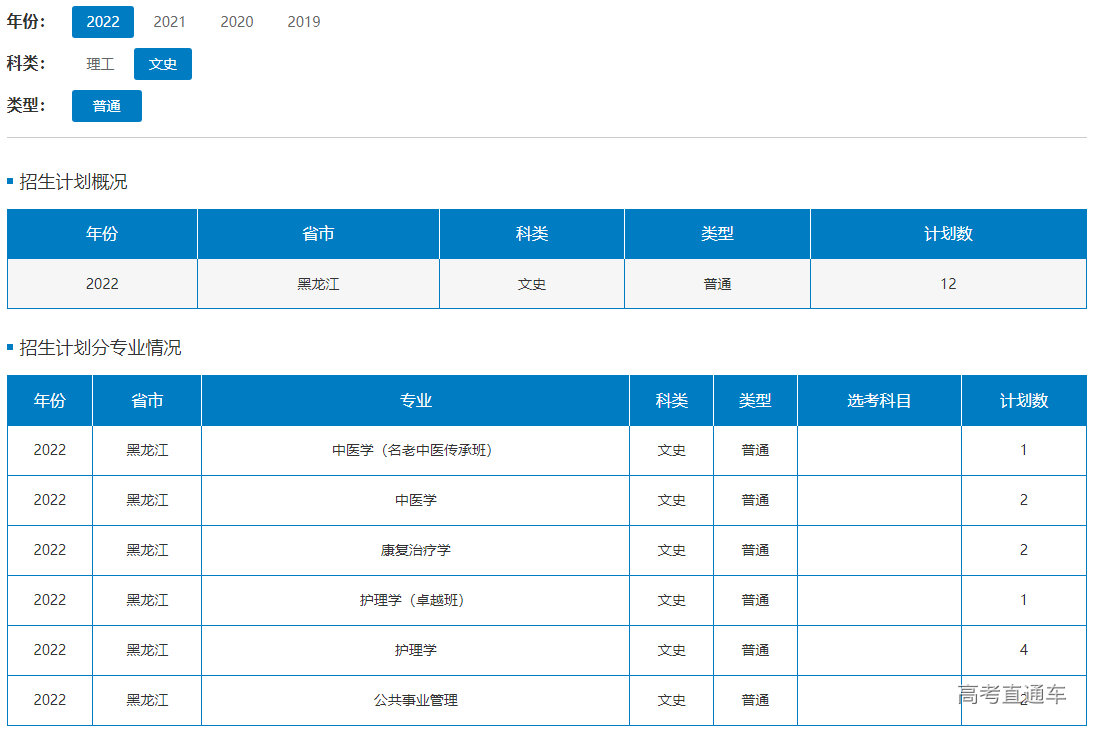Click the 中医学（名老中医传承班）major cell
The width and height of the screenshot is (1095, 734).
415,450
